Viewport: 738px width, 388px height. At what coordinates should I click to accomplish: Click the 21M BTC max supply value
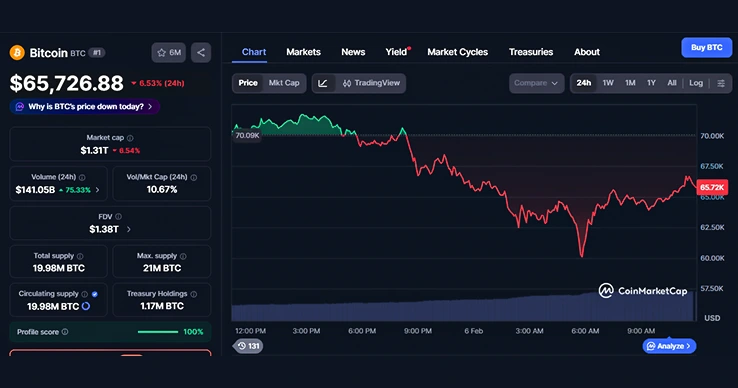(x=162, y=268)
